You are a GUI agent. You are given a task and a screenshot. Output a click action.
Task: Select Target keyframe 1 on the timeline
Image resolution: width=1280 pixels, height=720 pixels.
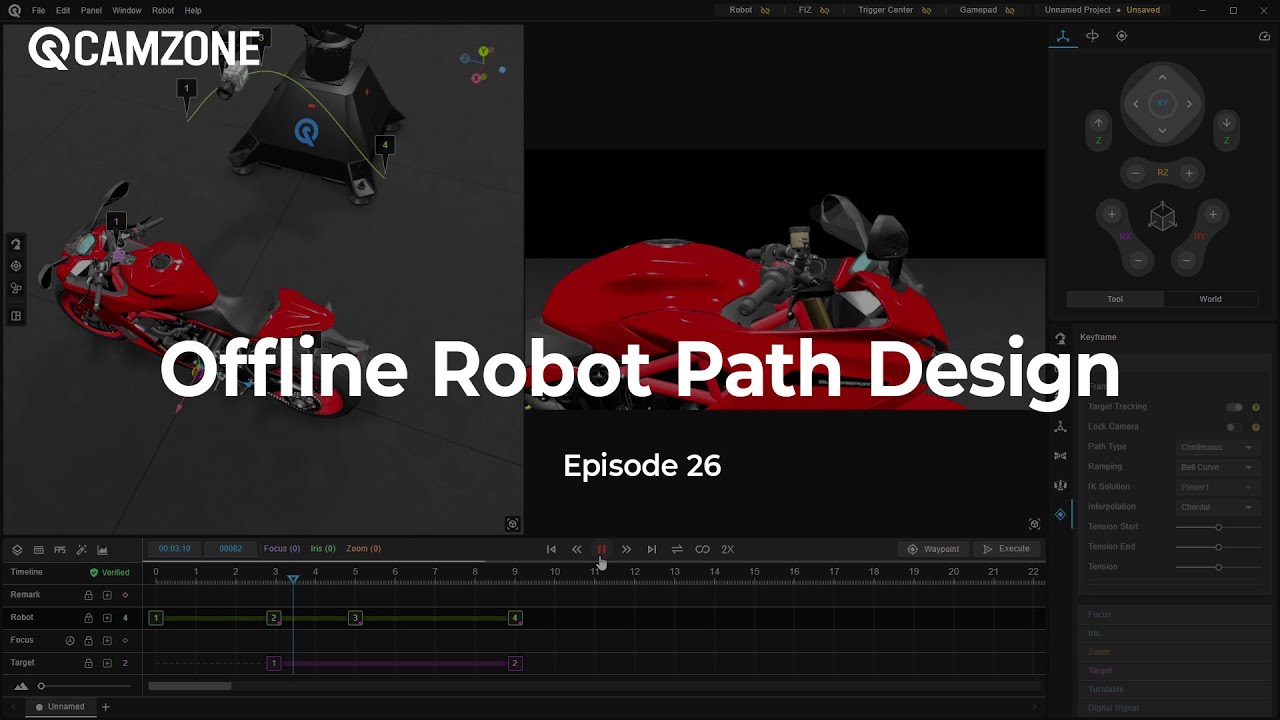(274, 663)
